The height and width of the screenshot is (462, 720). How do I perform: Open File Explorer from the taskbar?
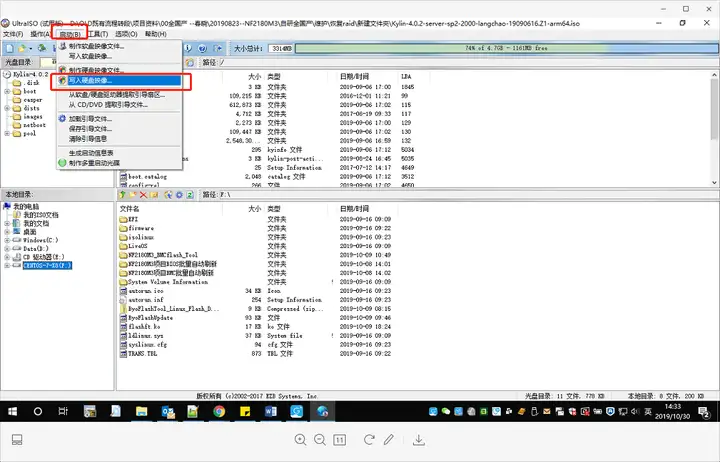(141, 411)
